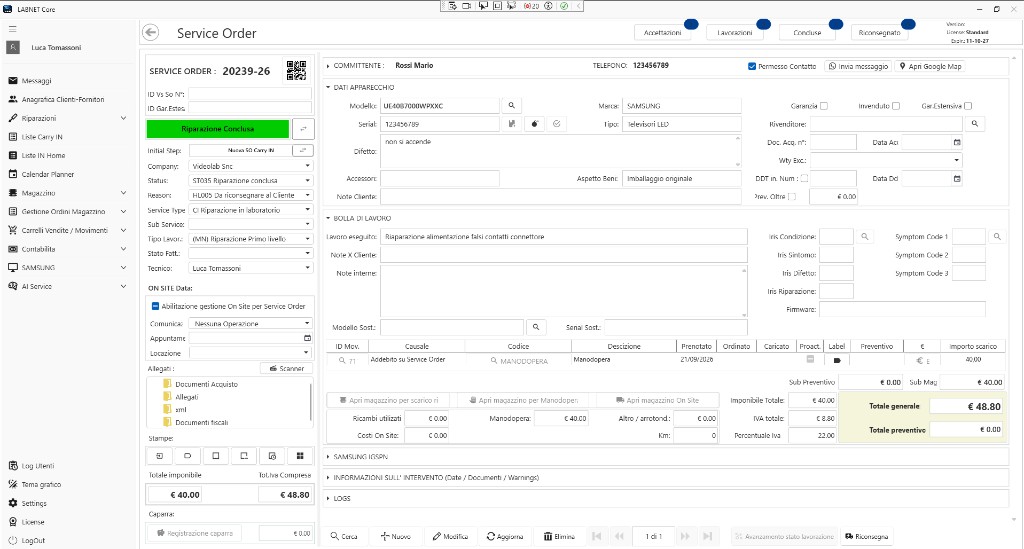Toggle Abilitazione gestione On Site per Service Order
Image resolution: width=1024 pixels, height=549 pixels.
pos(155,306)
